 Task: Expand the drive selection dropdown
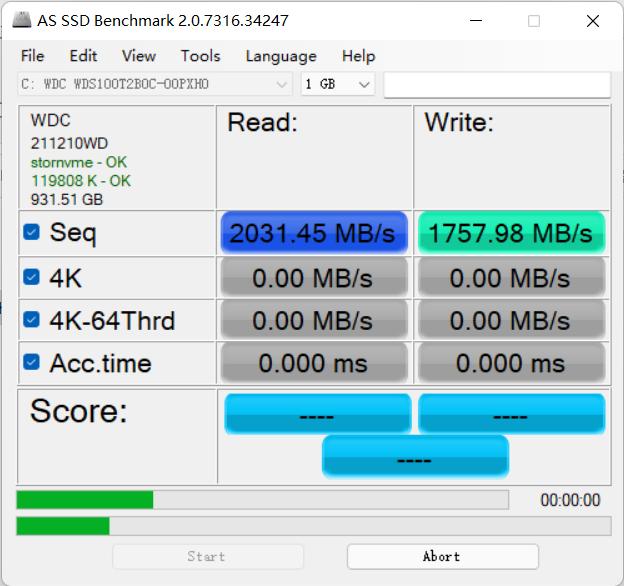[155, 84]
